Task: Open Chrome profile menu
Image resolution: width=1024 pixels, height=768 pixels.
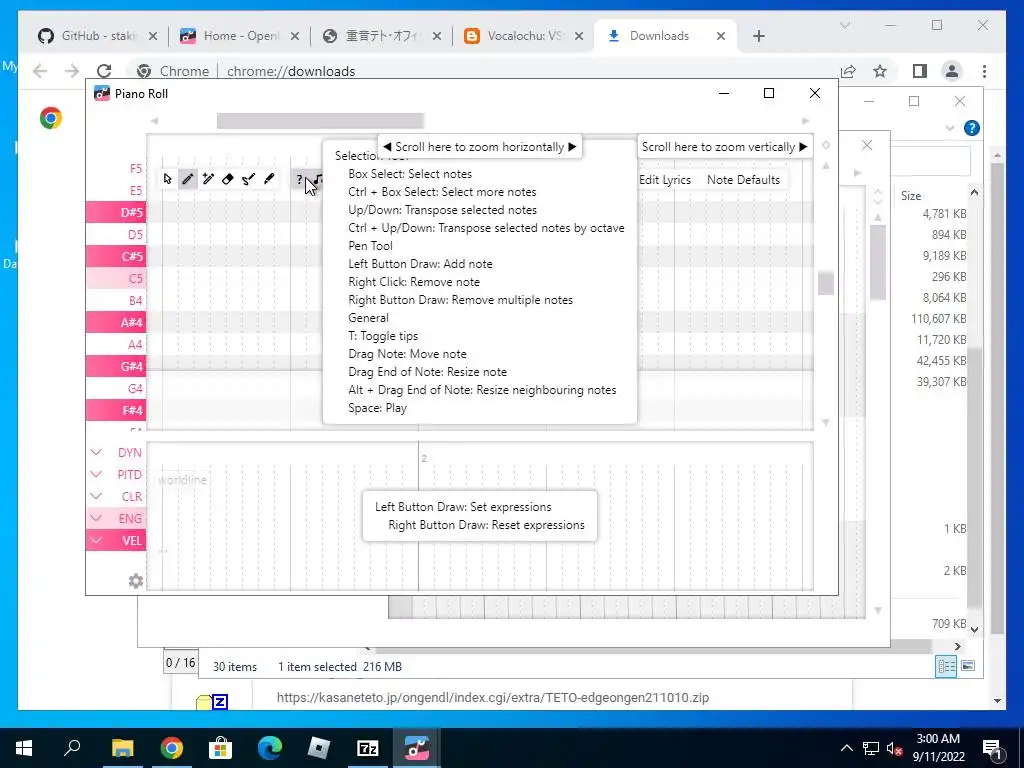Action: coord(952,71)
